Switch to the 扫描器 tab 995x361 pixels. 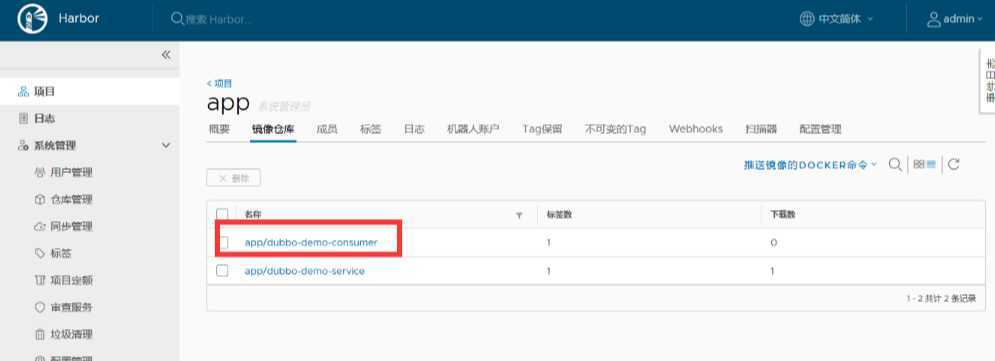(761, 129)
